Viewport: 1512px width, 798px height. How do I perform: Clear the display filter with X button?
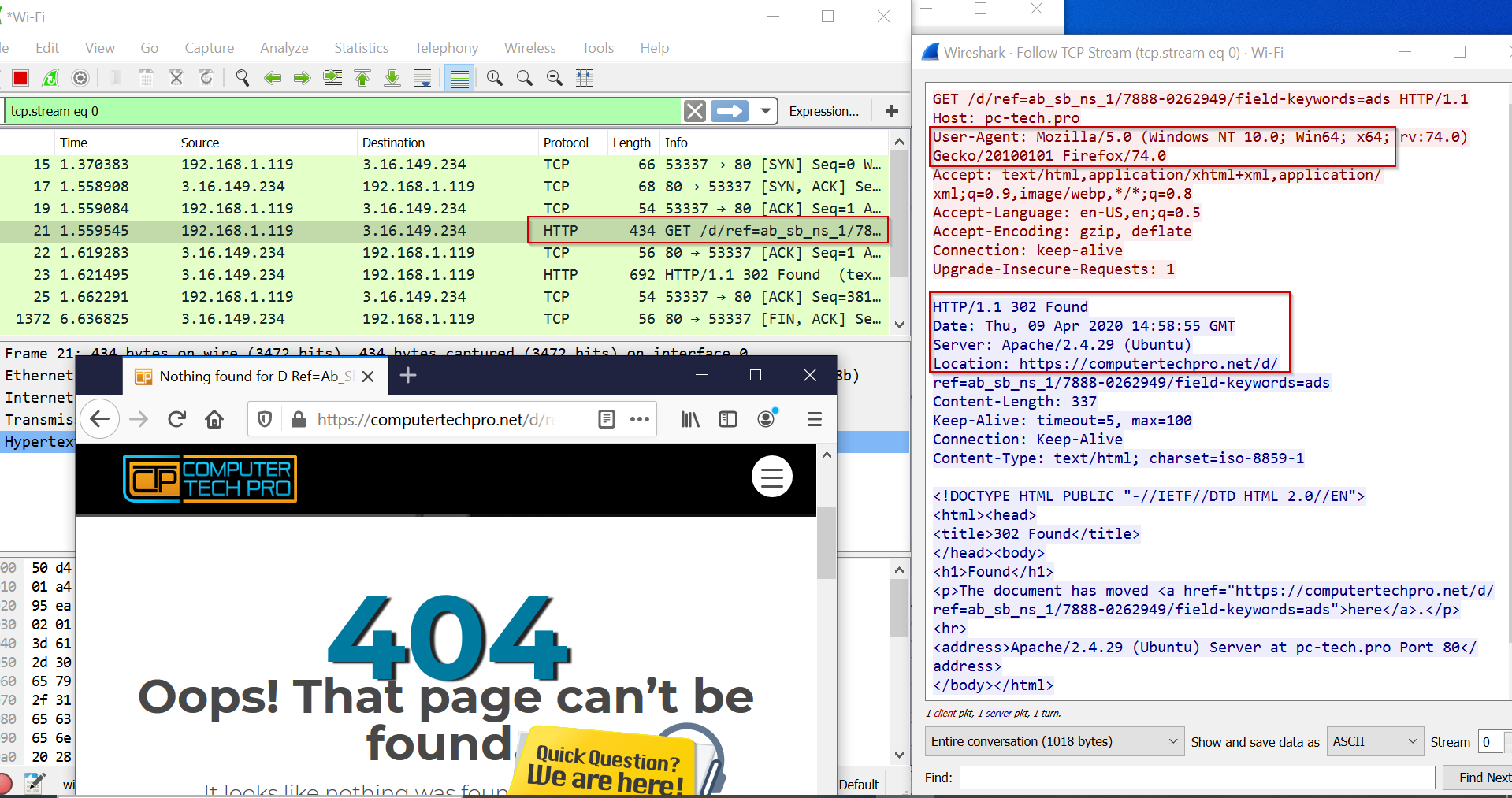(695, 111)
